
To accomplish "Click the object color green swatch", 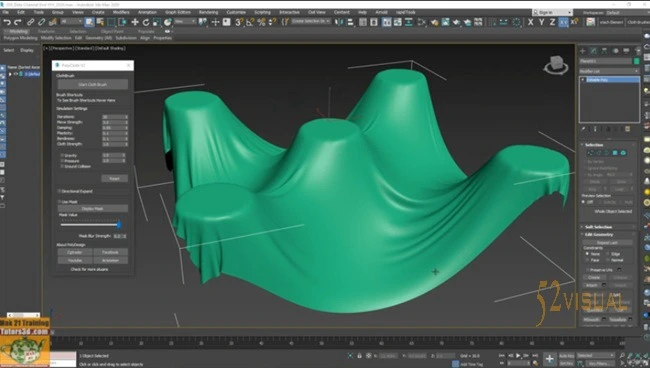I will point(636,61).
